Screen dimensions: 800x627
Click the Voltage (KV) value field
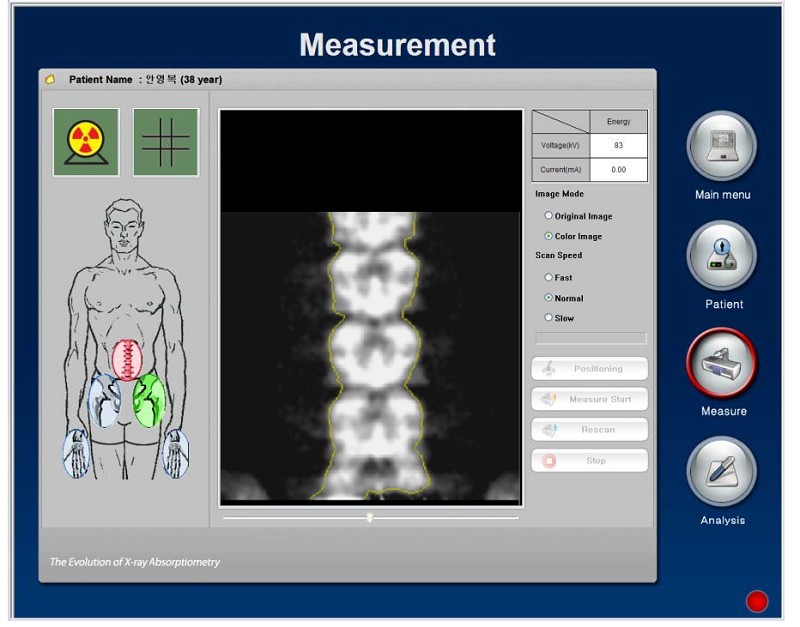pyautogui.click(x=619, y=146)
